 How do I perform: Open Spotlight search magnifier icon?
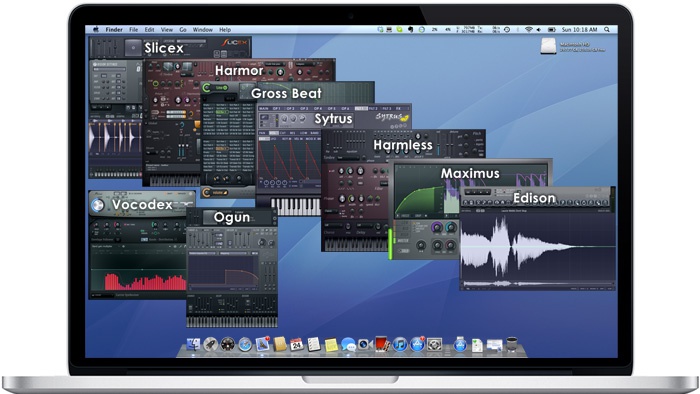[x=607, y=29]
